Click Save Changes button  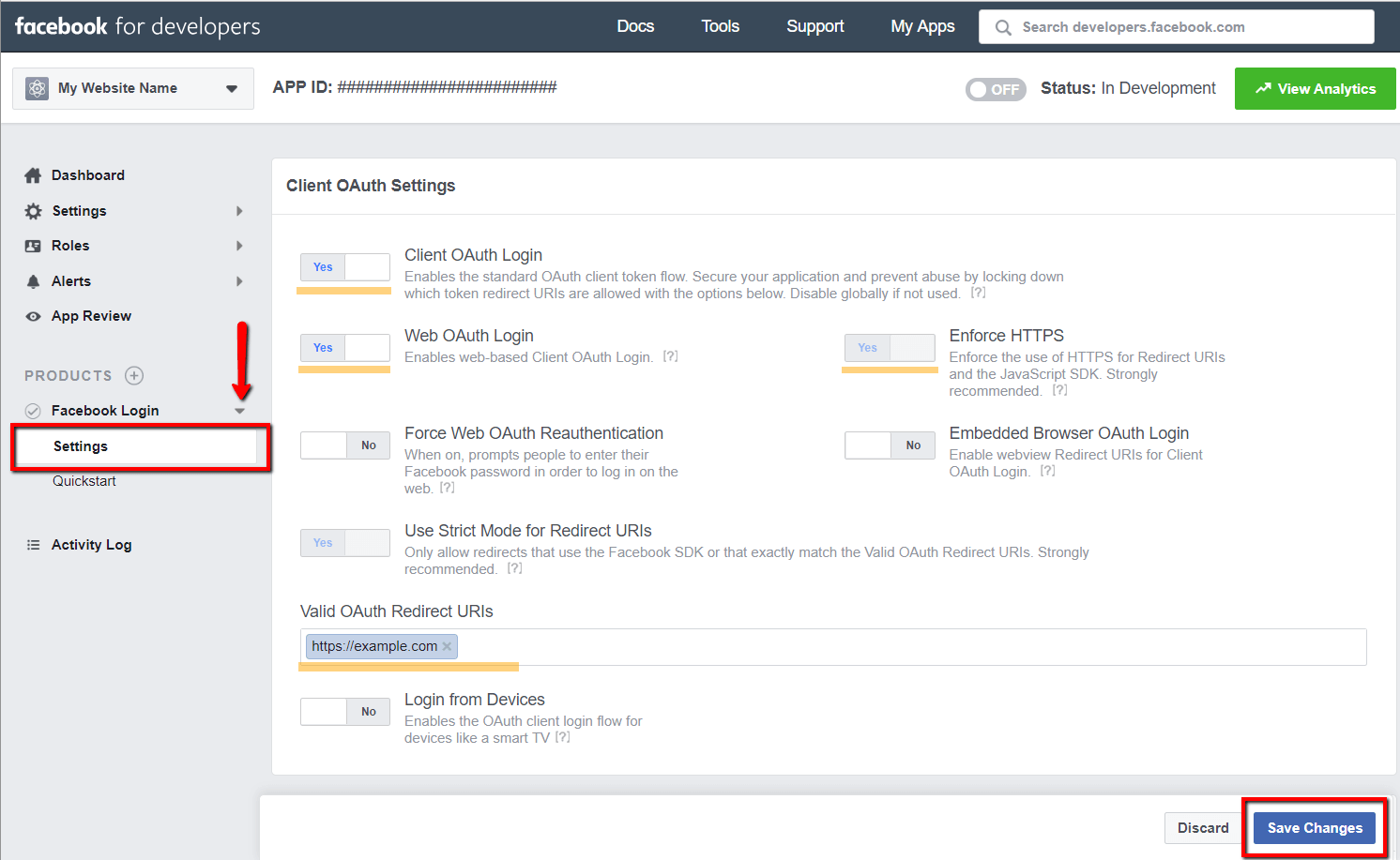1315,828
